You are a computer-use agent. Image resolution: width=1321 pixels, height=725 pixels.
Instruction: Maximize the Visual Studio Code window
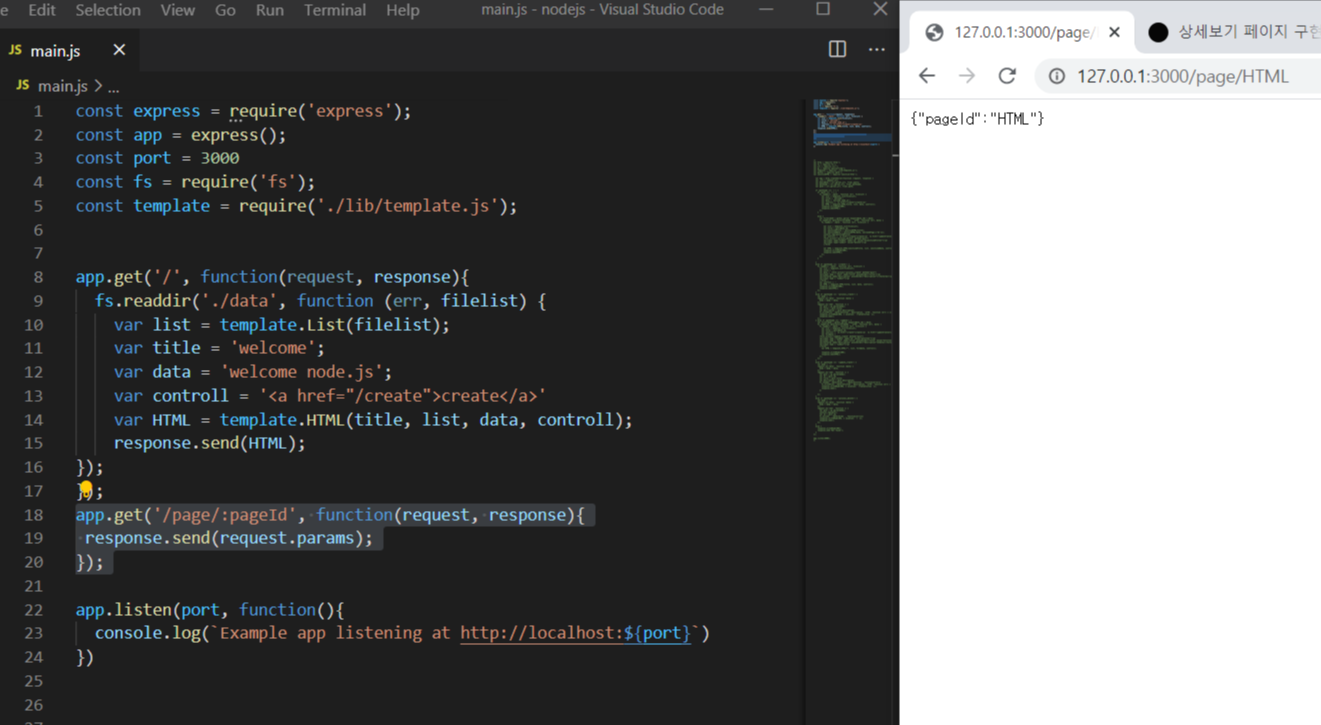[823, 10]
